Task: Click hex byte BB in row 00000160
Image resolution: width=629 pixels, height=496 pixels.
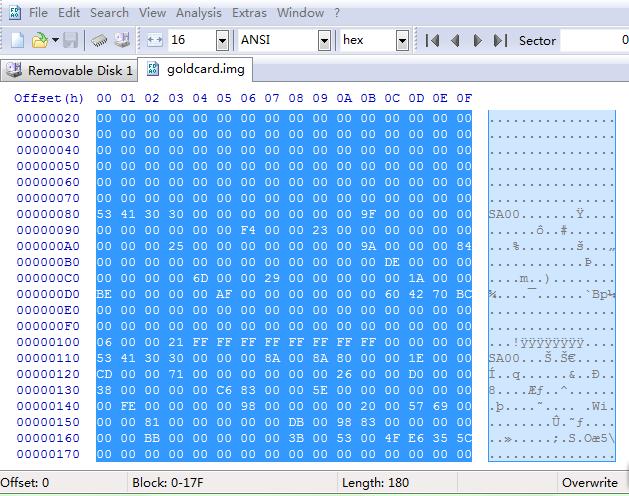Action: [152, 439]
